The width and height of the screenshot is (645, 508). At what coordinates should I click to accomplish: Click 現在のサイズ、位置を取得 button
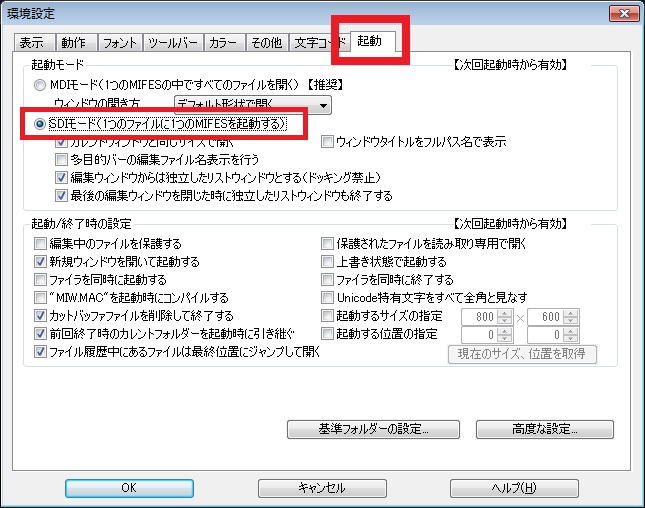[521, 354]
